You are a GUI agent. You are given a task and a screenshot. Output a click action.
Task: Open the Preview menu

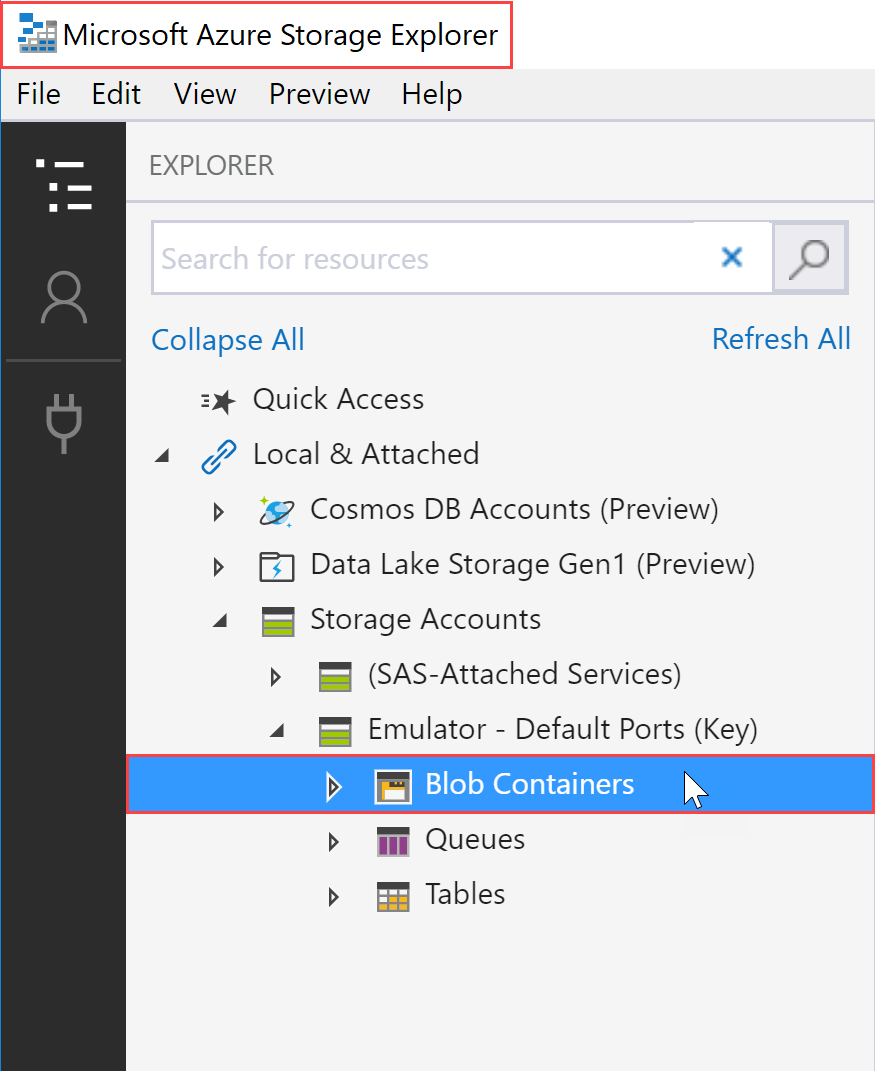pyautogui.click(x=319, y=94)
